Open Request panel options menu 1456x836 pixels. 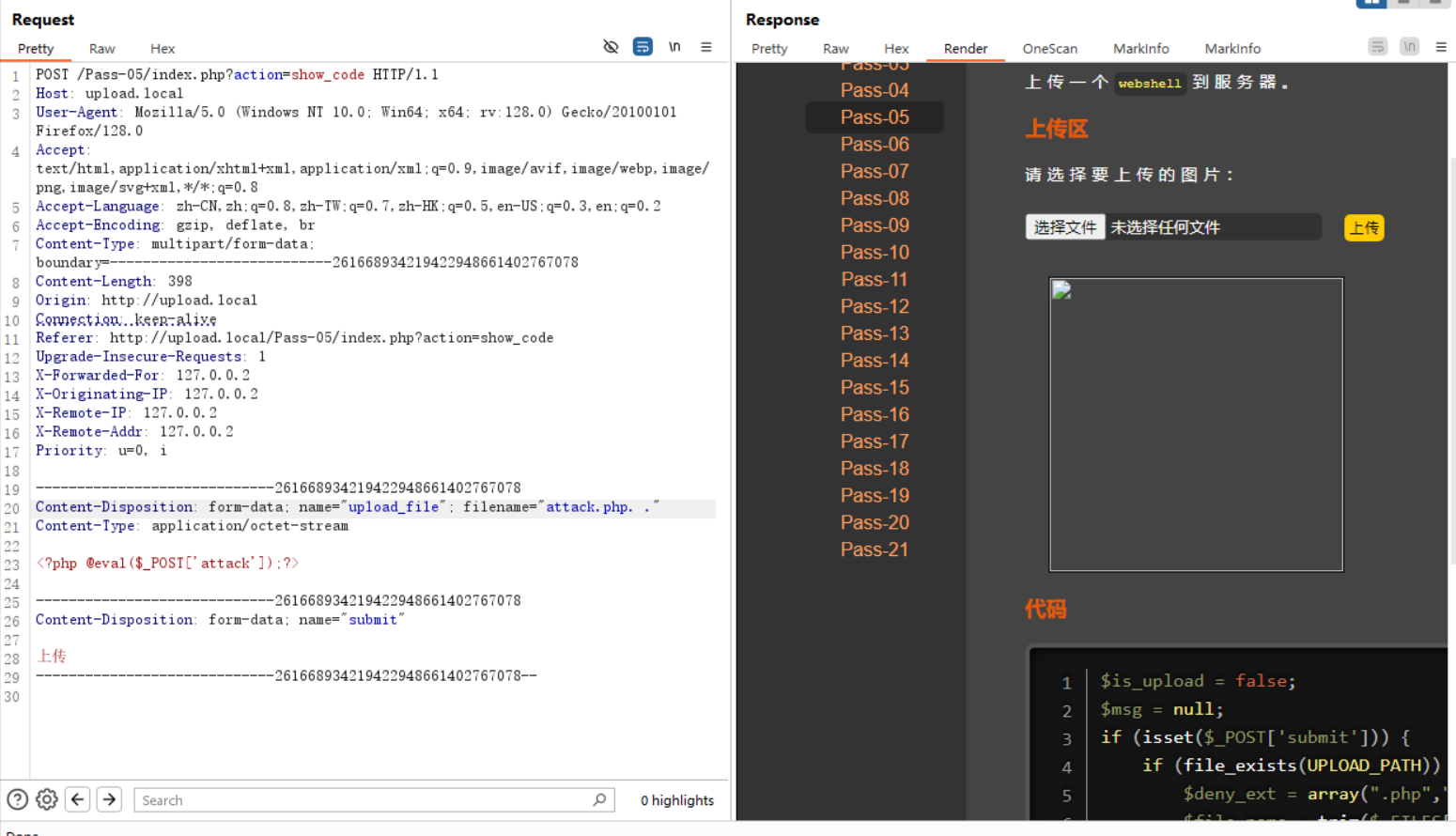tap(706, 47)
